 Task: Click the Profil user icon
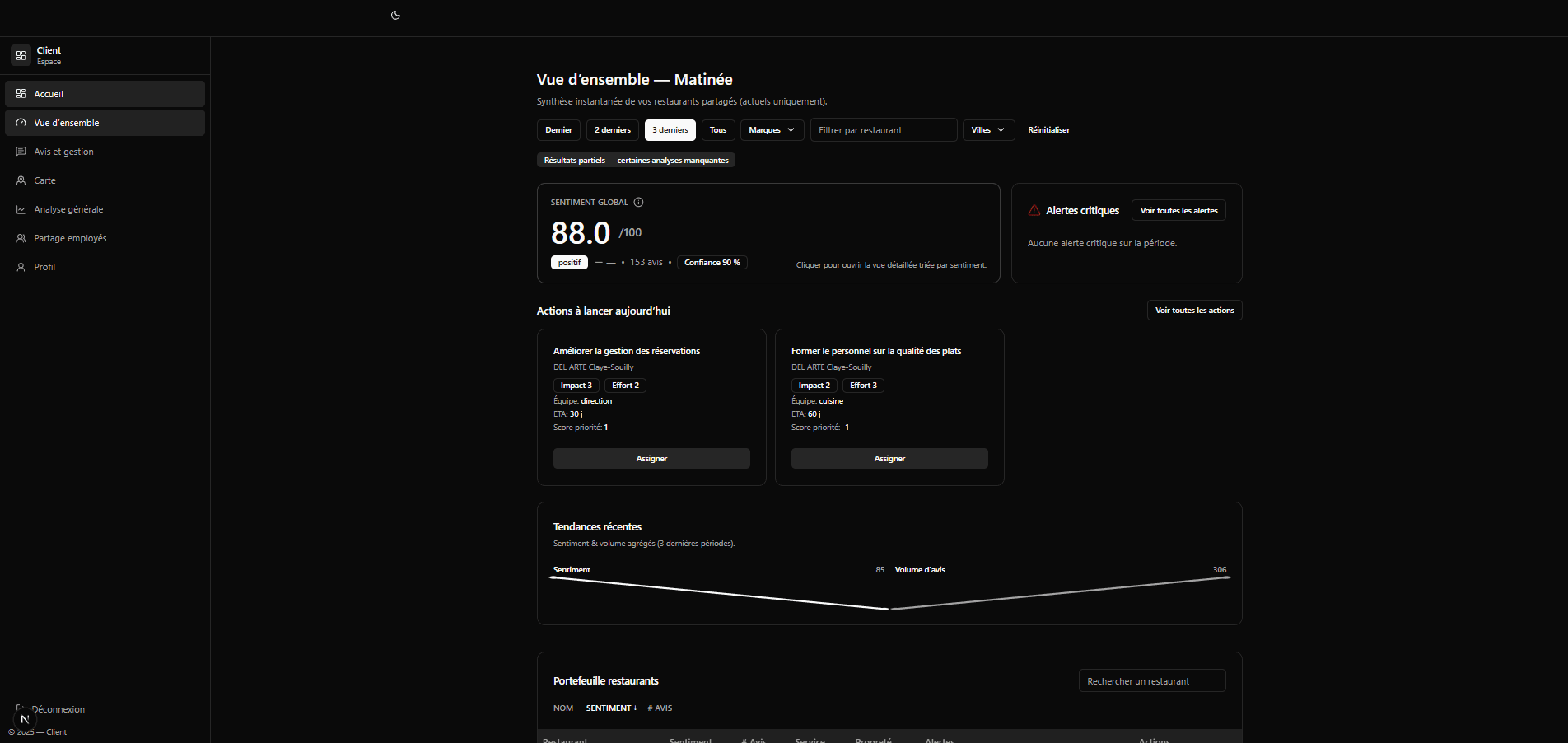pyautogui.click(x=21, y=267)
